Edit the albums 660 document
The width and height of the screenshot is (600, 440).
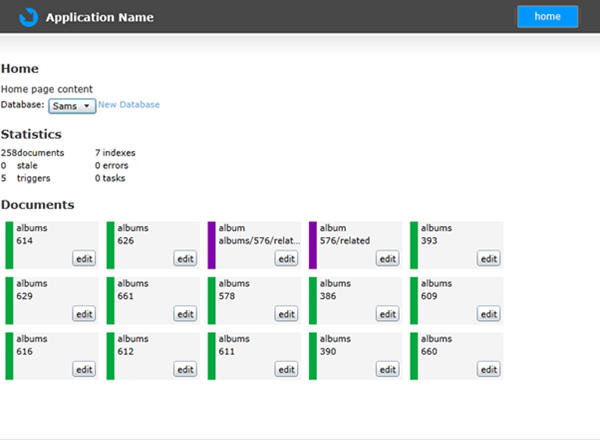pos(489,370)
